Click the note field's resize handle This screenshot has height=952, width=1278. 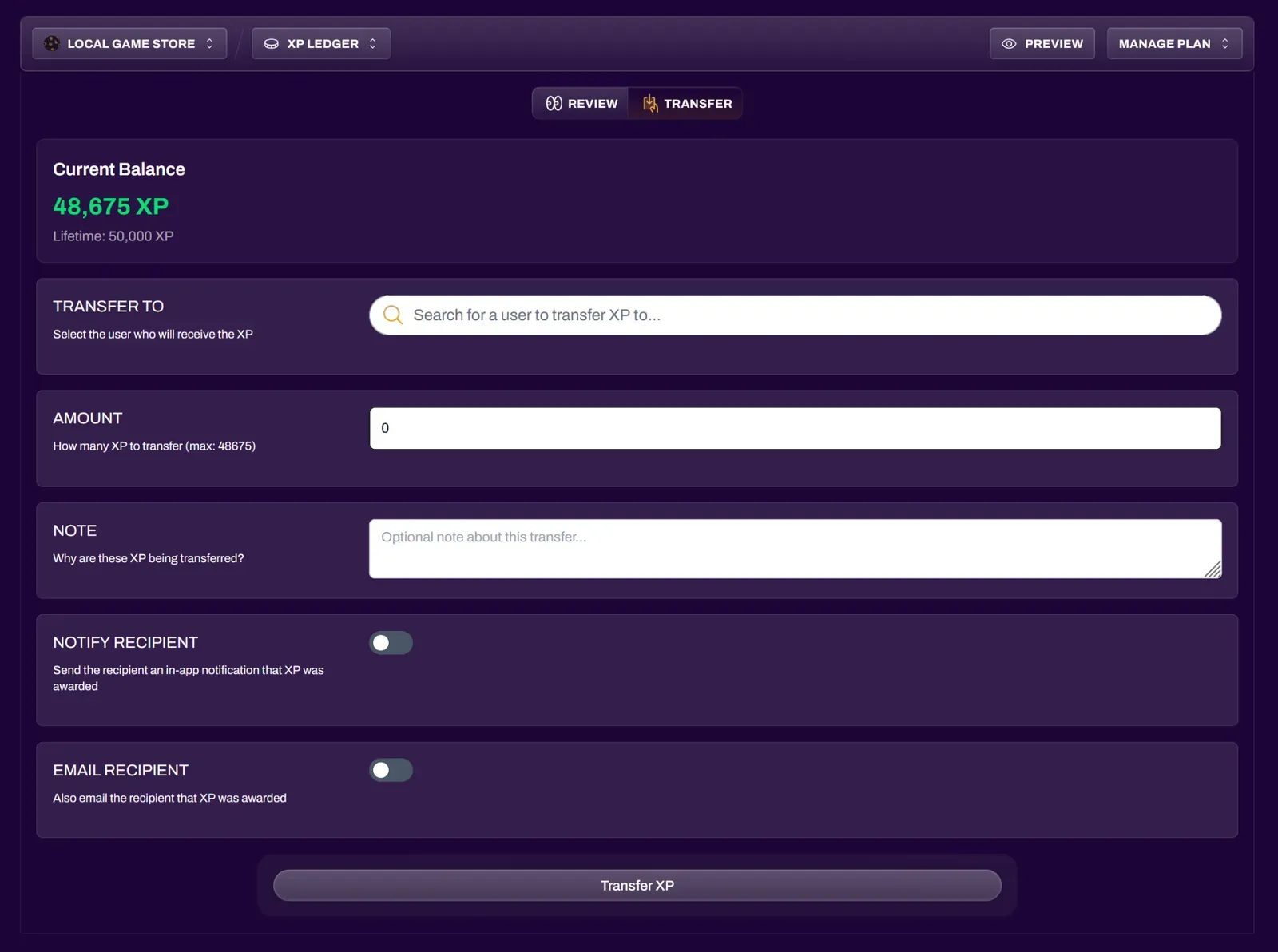tap(1213, 569)
